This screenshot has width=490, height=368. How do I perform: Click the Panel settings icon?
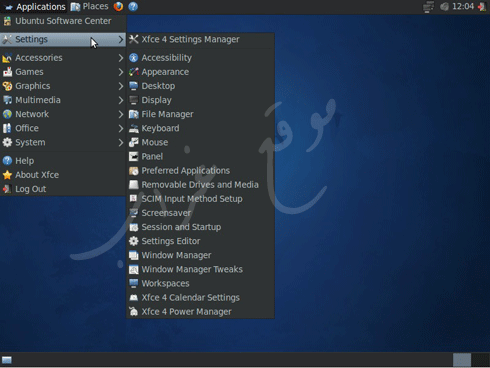tap(134, 156)
